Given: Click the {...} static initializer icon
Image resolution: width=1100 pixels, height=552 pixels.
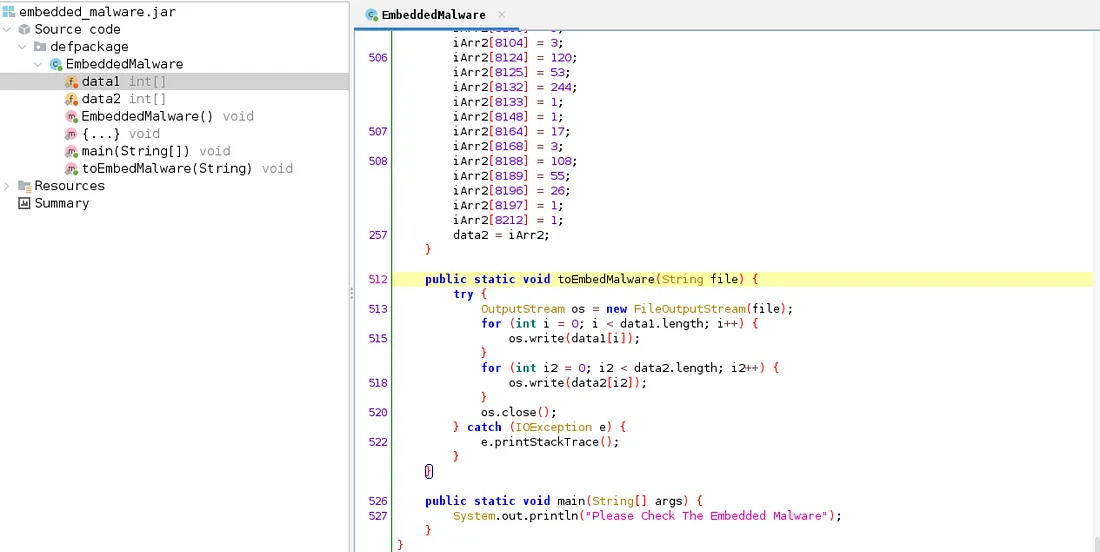Looking at the screenshot, I should point(72,134).
